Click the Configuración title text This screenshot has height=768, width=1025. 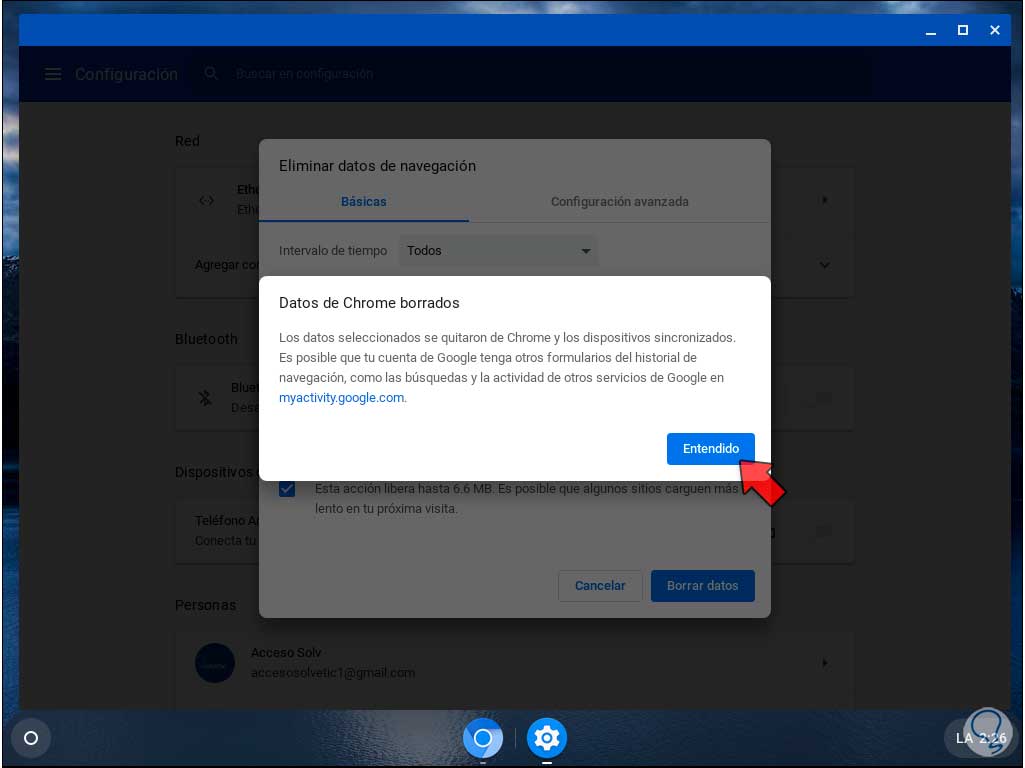(x=126, y=75)
